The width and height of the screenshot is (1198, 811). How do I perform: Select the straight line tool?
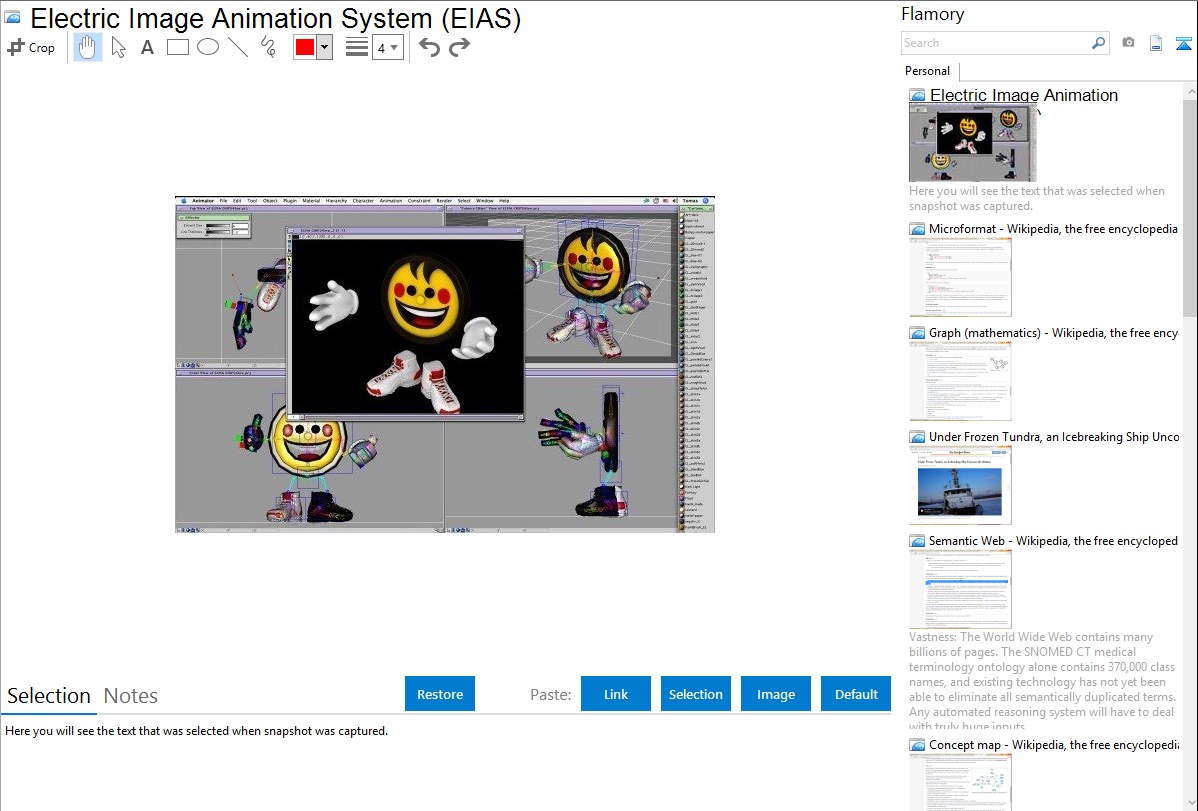238,47
